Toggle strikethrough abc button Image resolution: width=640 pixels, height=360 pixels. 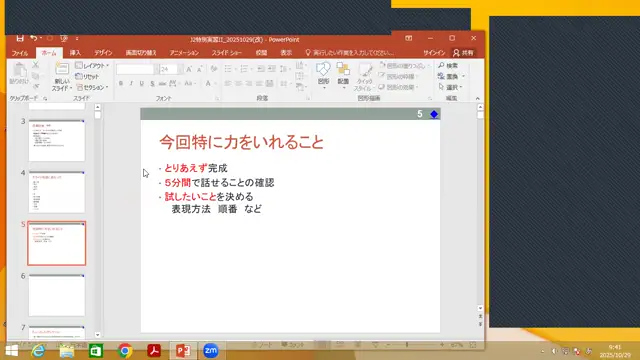point(162,83)
